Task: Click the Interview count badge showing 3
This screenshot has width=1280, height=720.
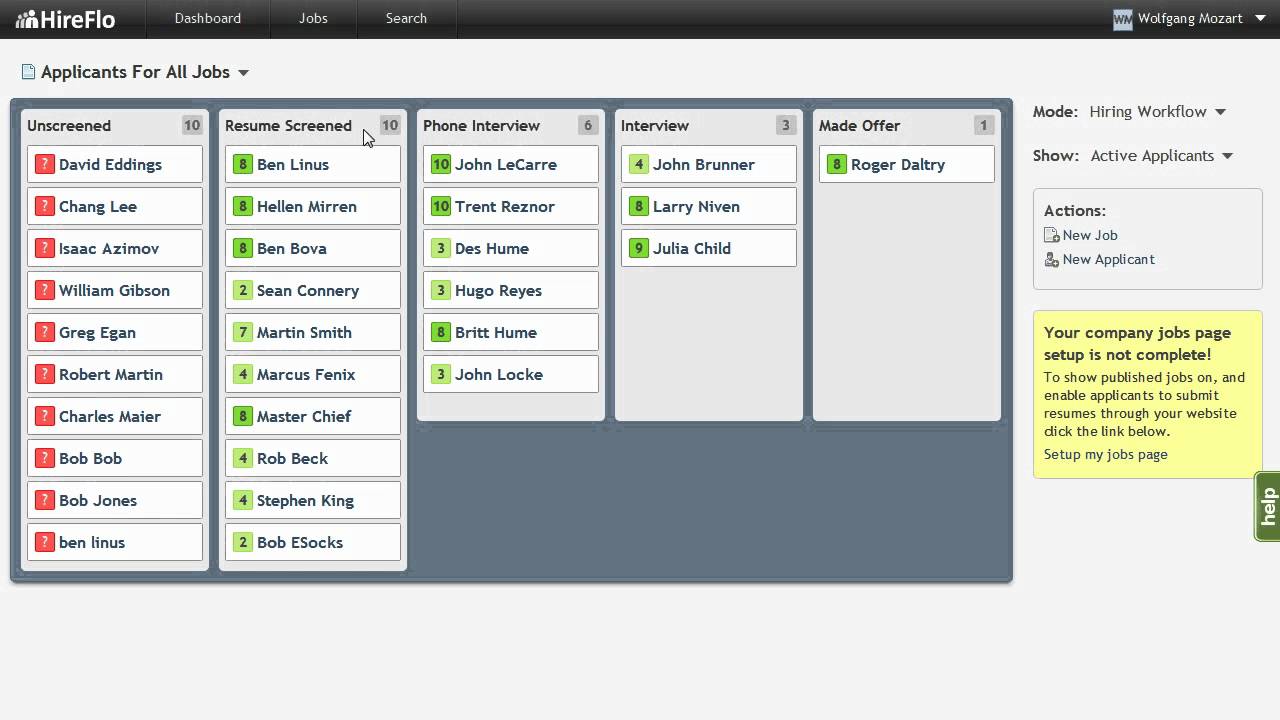Action: (x=786, y=125)
